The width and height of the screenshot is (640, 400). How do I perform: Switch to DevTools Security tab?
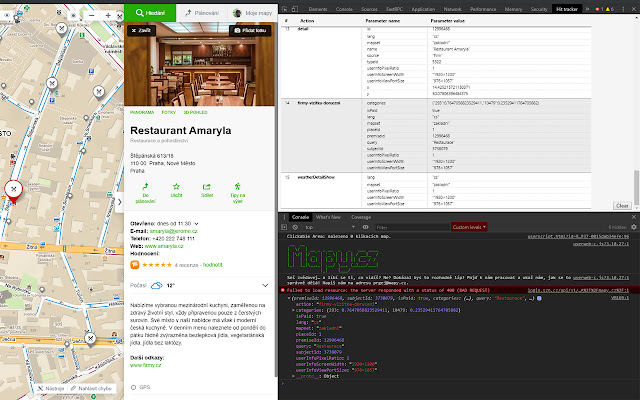pos(539,9)
